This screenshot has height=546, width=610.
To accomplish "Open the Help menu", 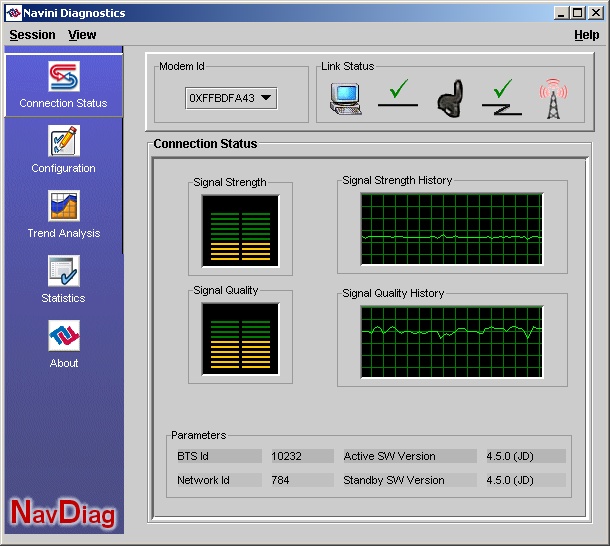I will pyautogui.click(x=587, y=35).
